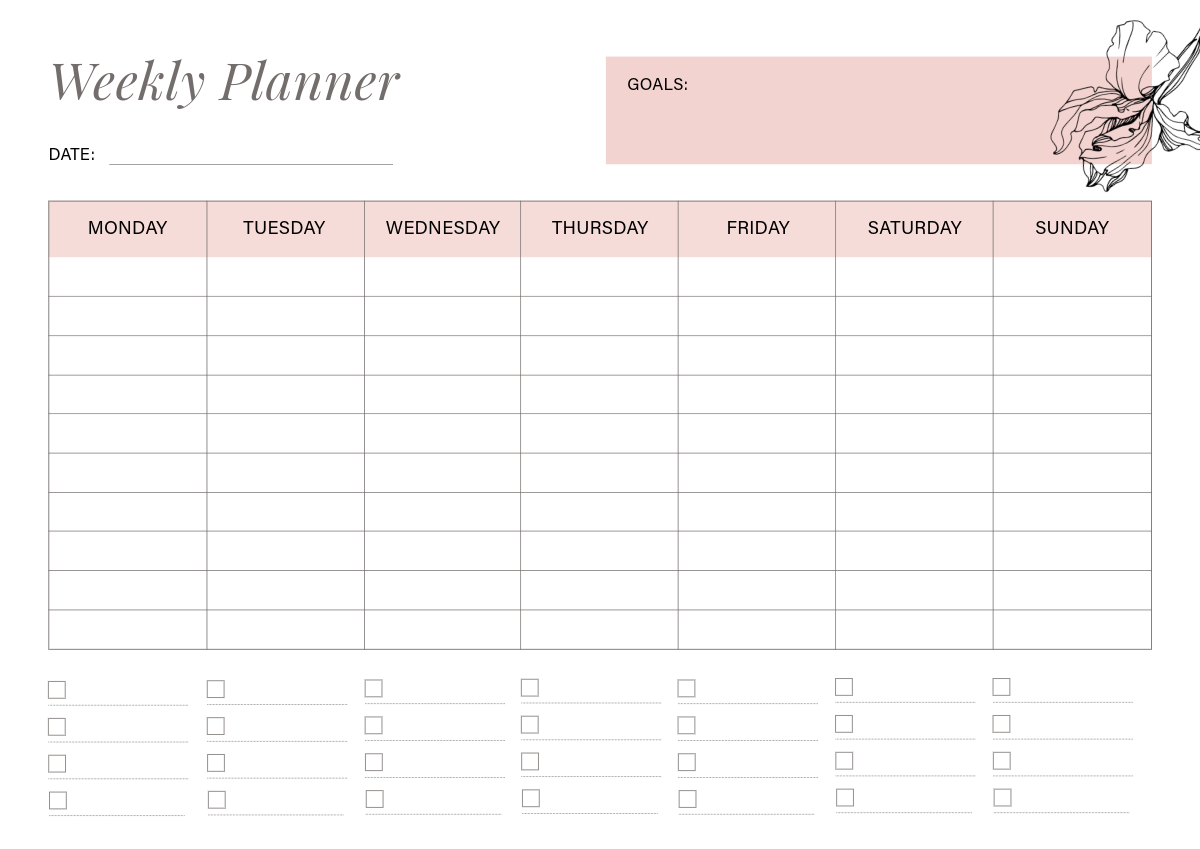Image resolution: width=1200 pixels, height=849 pixels.
Task: Select the WEDNESDAY column header
Action: click(x=442, y=228)
